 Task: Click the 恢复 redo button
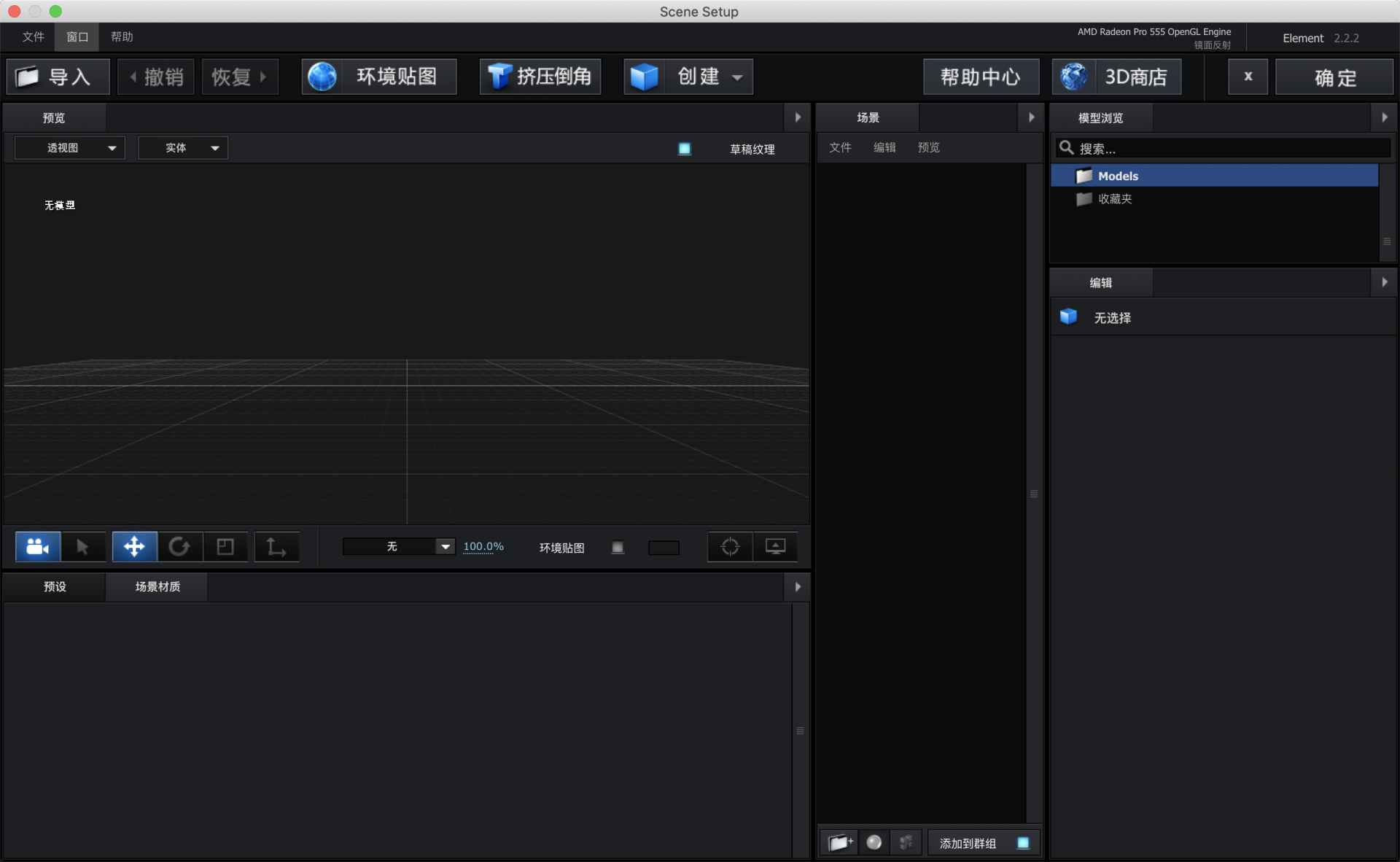[x=240, y=77]
